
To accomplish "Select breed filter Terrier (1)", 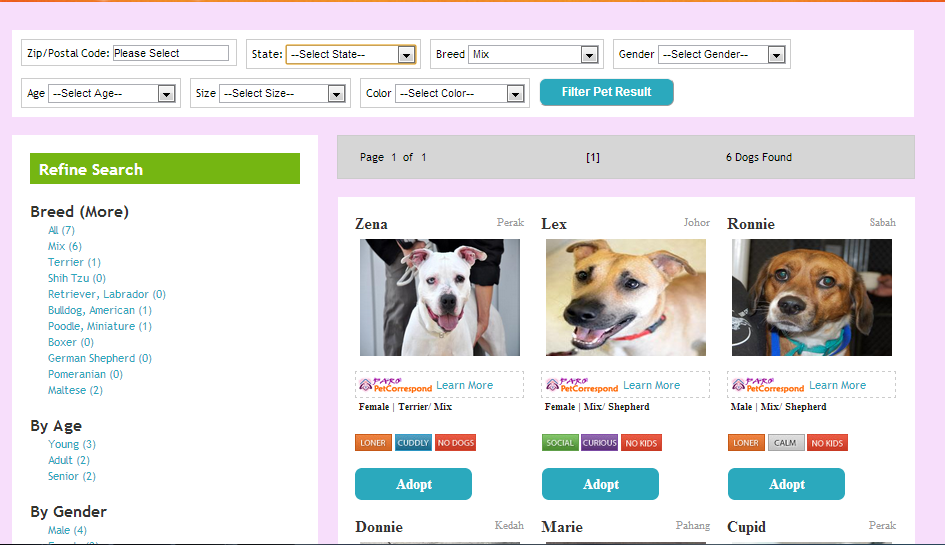I will 74,262.
